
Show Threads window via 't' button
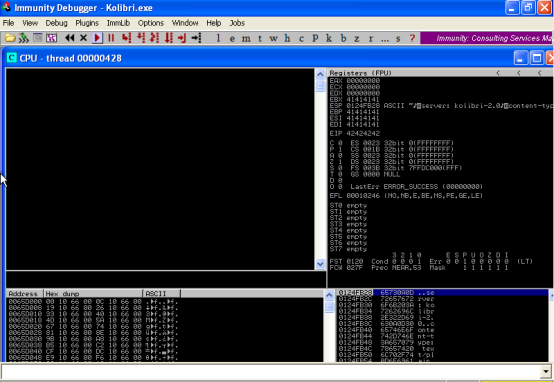260,38
